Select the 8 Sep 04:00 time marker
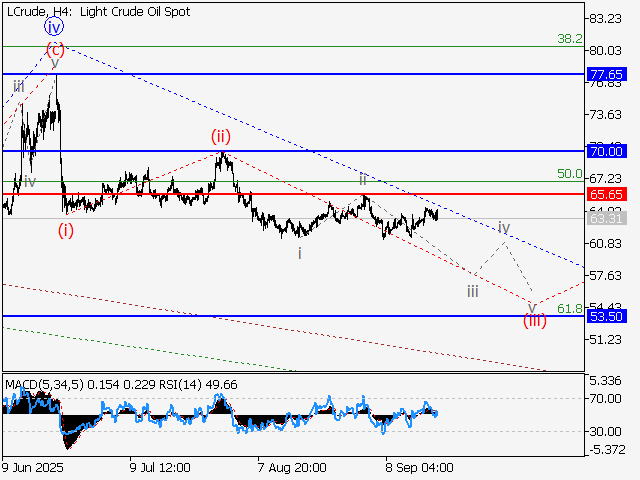Image resolution: width=640 pixels, height=480 pixels. (420, 467)
